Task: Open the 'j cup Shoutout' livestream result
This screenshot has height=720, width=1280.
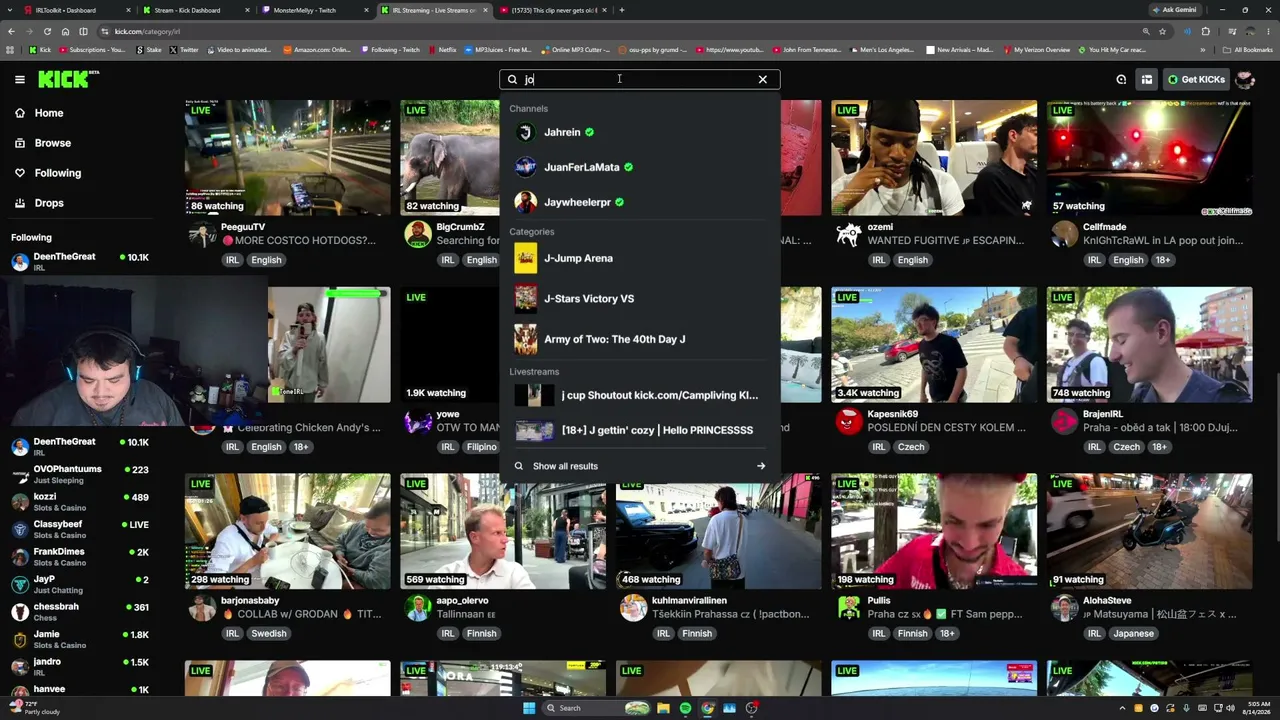Action: pos(640,395)
